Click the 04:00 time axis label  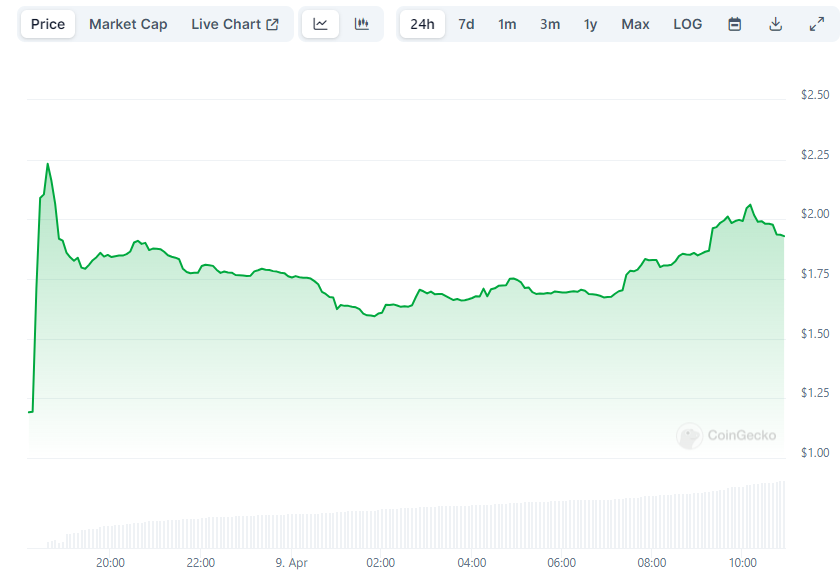472,563
